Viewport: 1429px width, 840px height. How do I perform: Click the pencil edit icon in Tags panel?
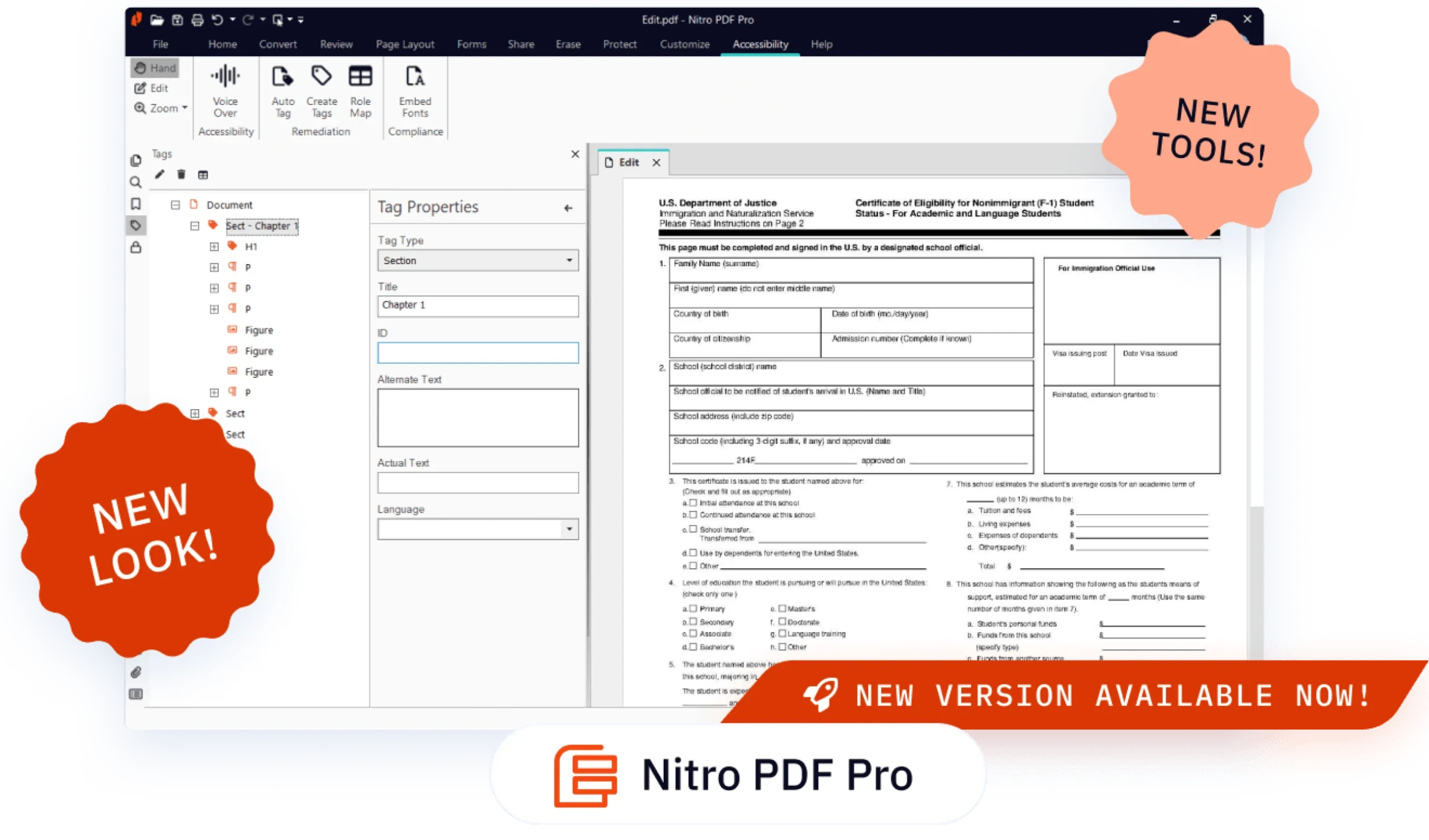pyautogui.click(x=160, y=175)
